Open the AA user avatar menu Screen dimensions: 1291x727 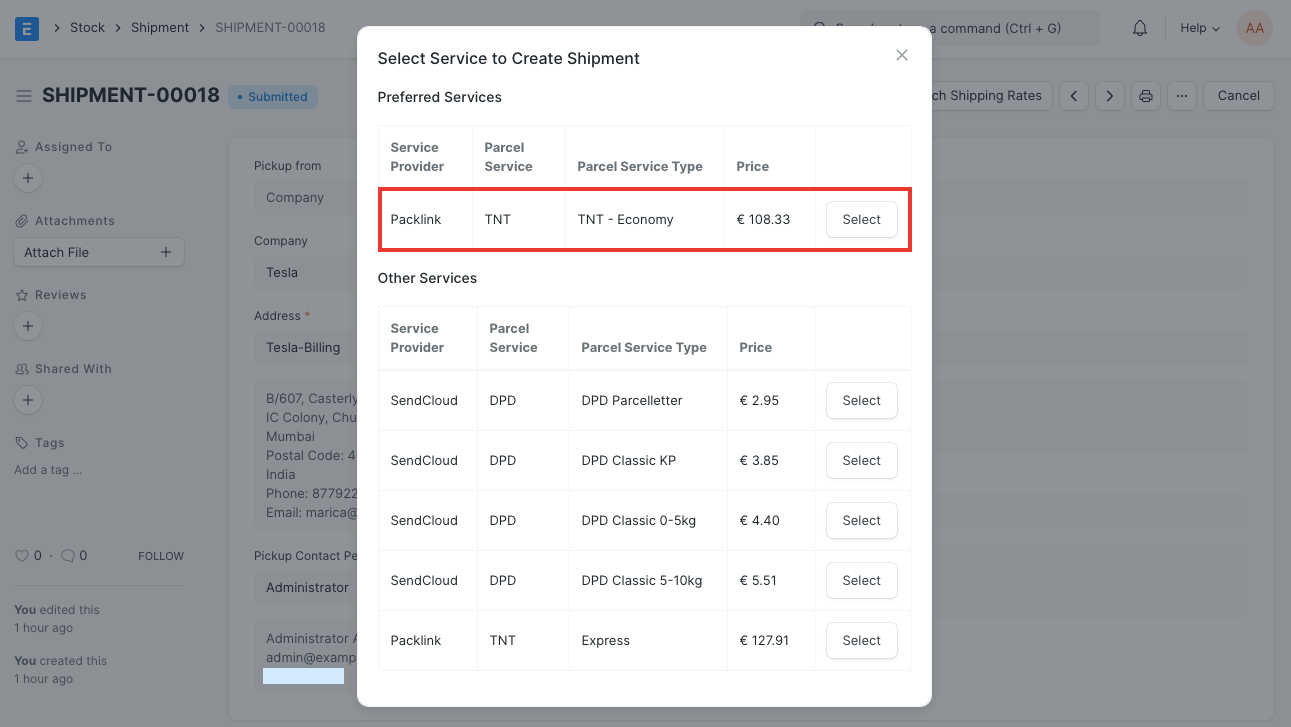1254,28
